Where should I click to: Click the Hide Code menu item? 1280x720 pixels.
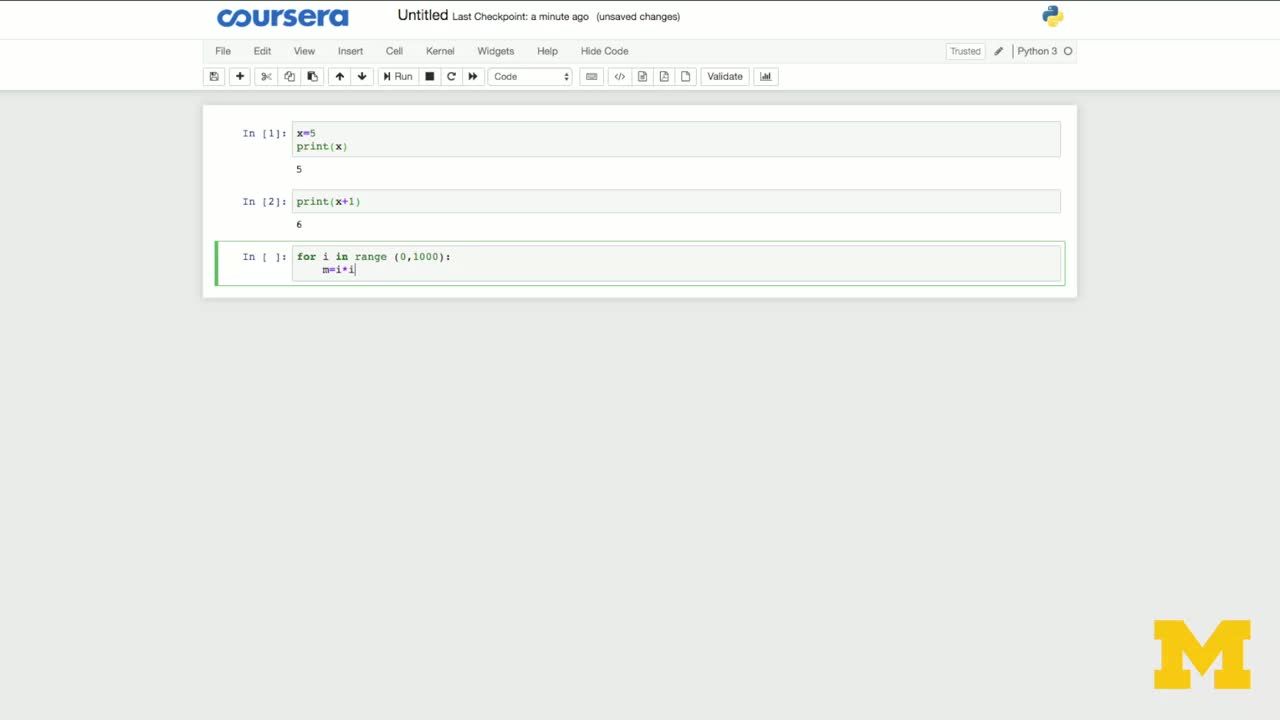click(x=604, y=51)
